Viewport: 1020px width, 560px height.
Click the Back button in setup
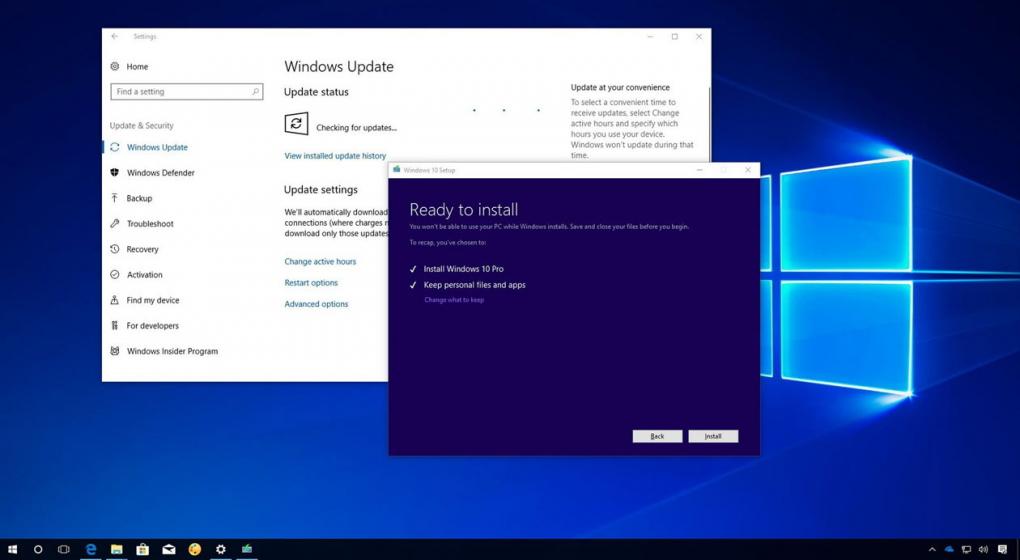(657, 436)
